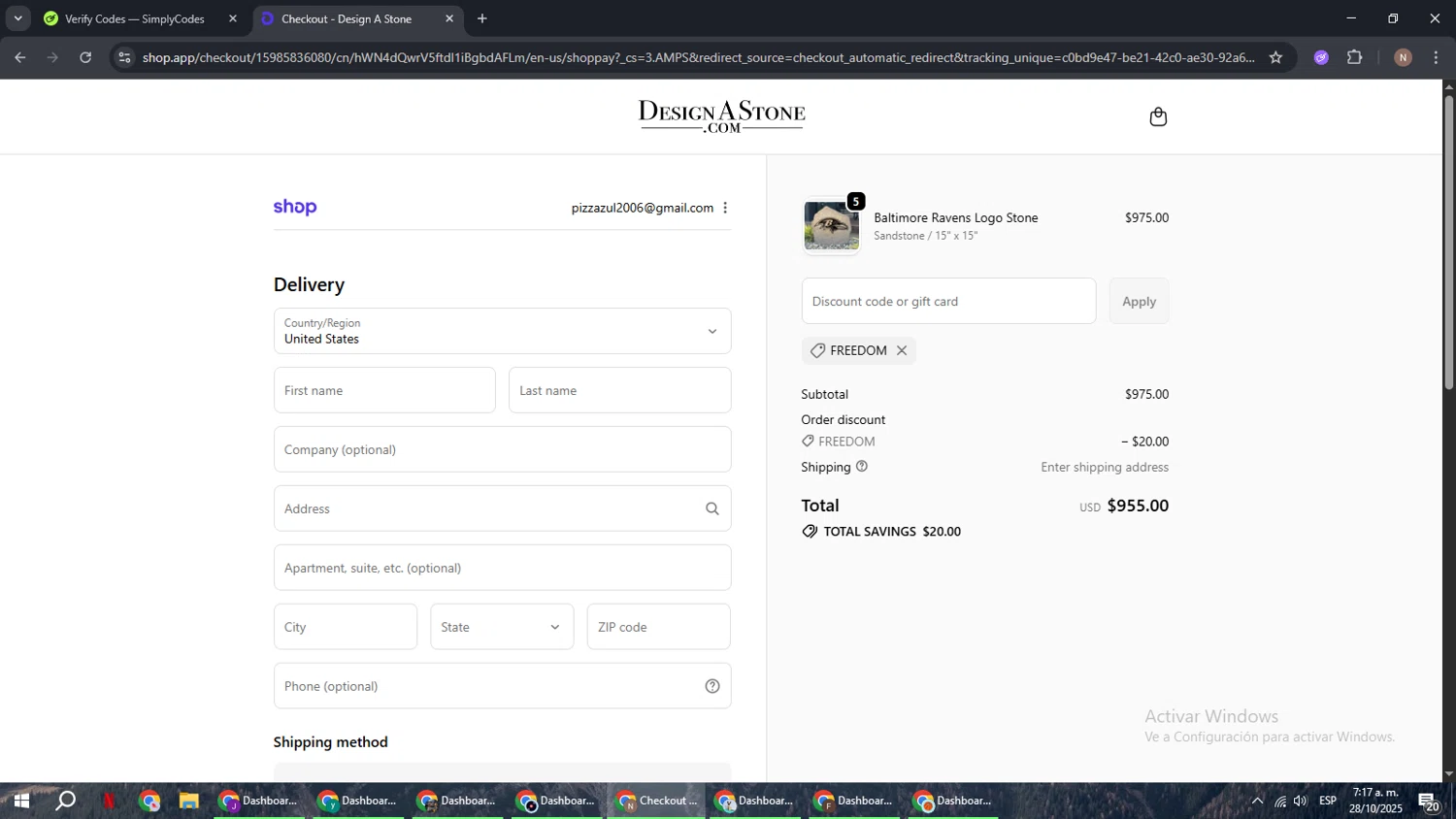The height and width of the screenshot is (819, 1456).
Task: Click the page vertical scrollbar
Action: point(1448,243)
